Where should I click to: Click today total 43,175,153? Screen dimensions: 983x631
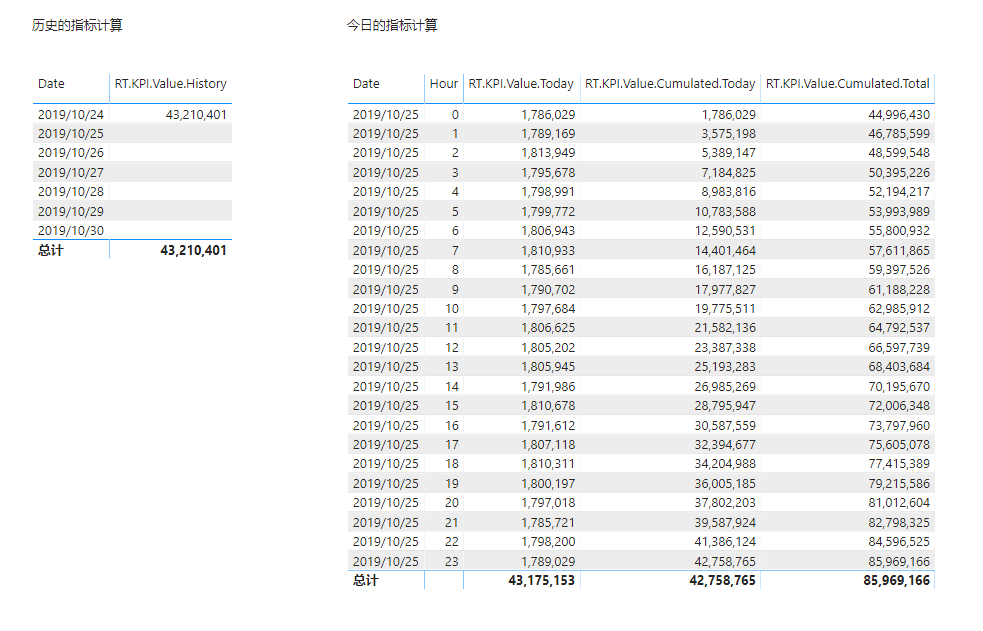[x=542, y=580]
